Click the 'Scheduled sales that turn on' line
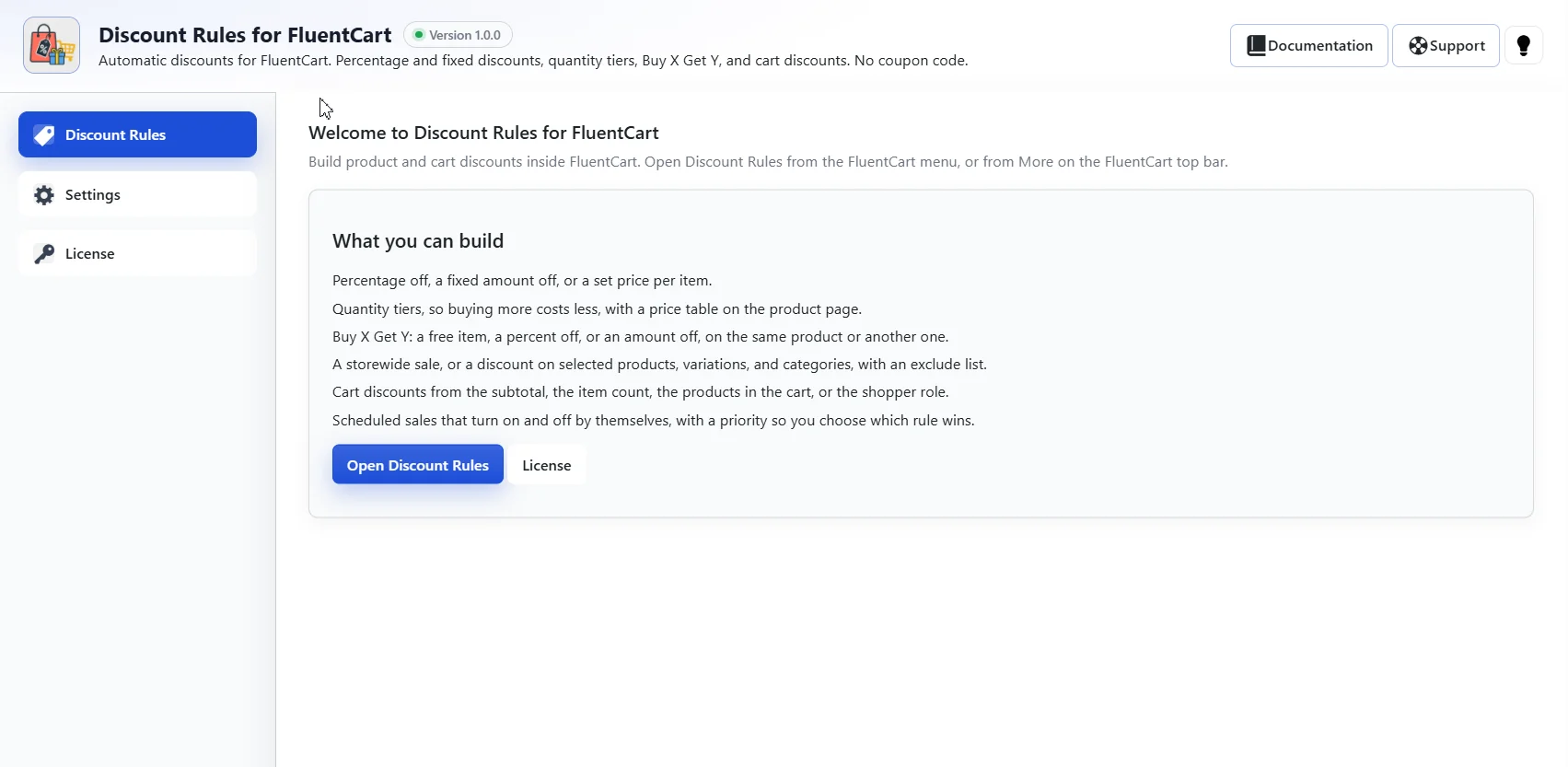Screen dimensions: 1568x767 click(654, 421)
